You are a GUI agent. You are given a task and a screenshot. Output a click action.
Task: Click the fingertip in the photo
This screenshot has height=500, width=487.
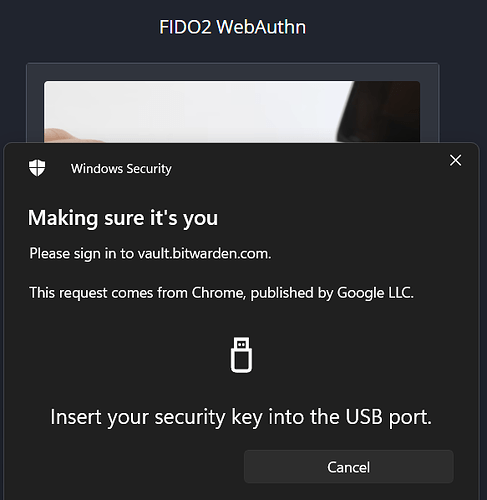tap(67, 136)
